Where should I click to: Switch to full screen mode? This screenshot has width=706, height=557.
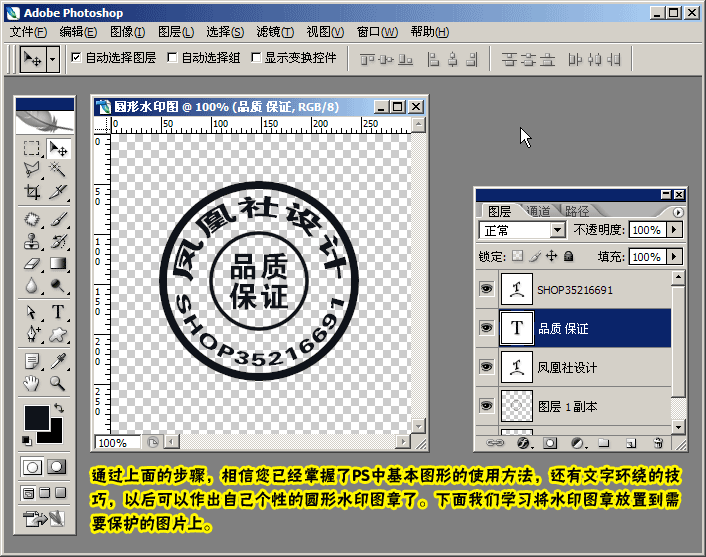pyautogui.click(x=61, y=493)
